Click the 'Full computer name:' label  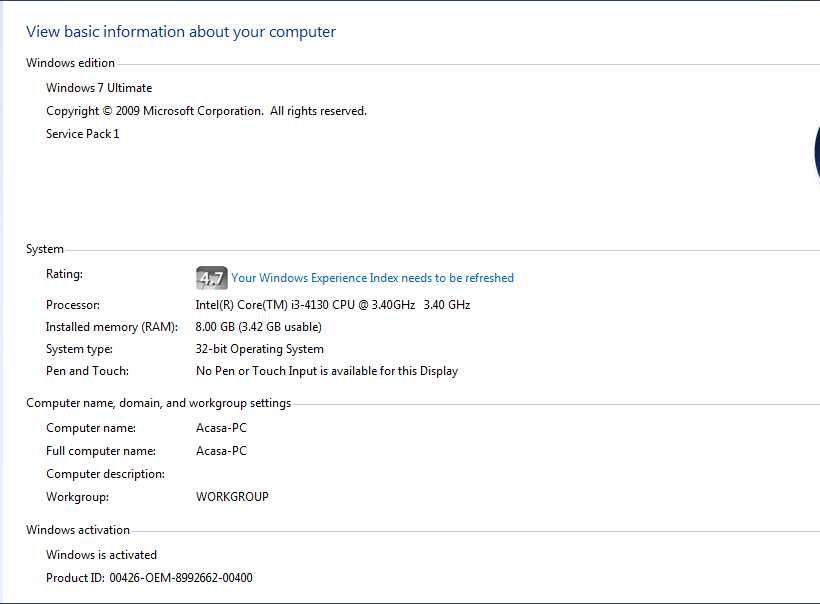[x=101, y=451]
